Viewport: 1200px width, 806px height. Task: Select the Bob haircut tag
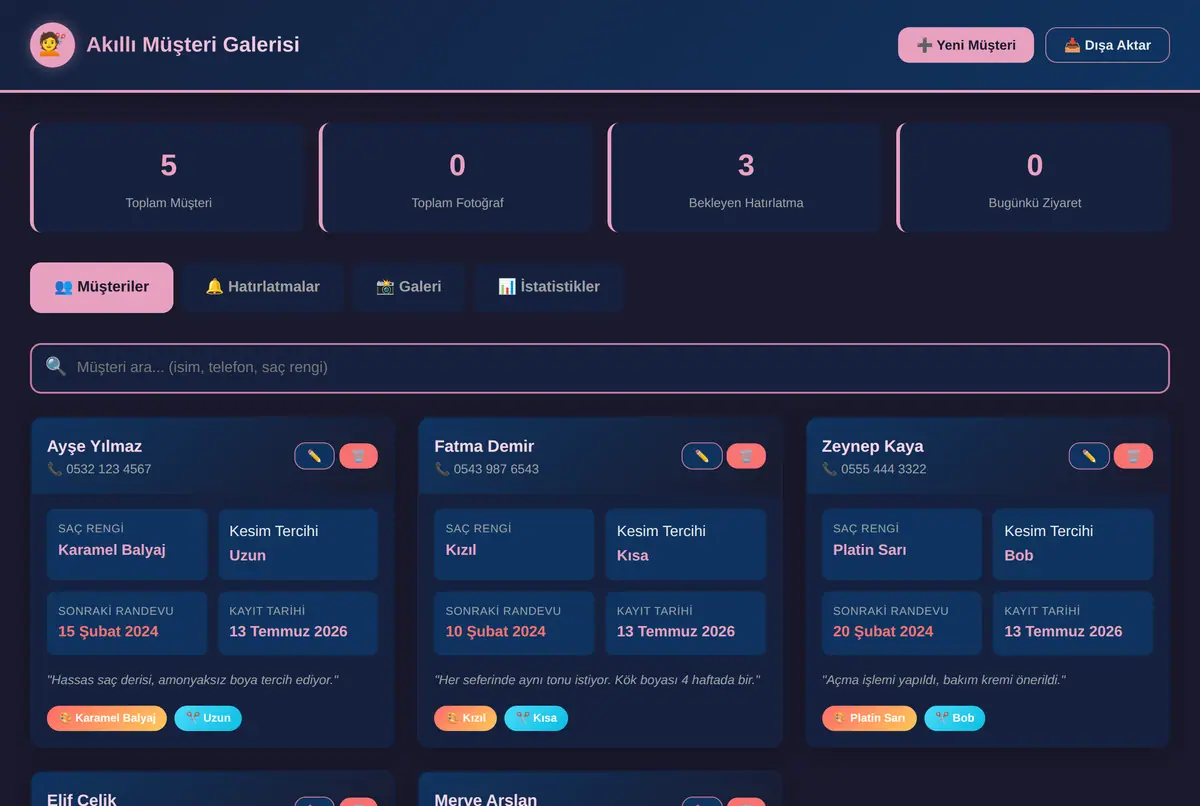tap(954, 718)
